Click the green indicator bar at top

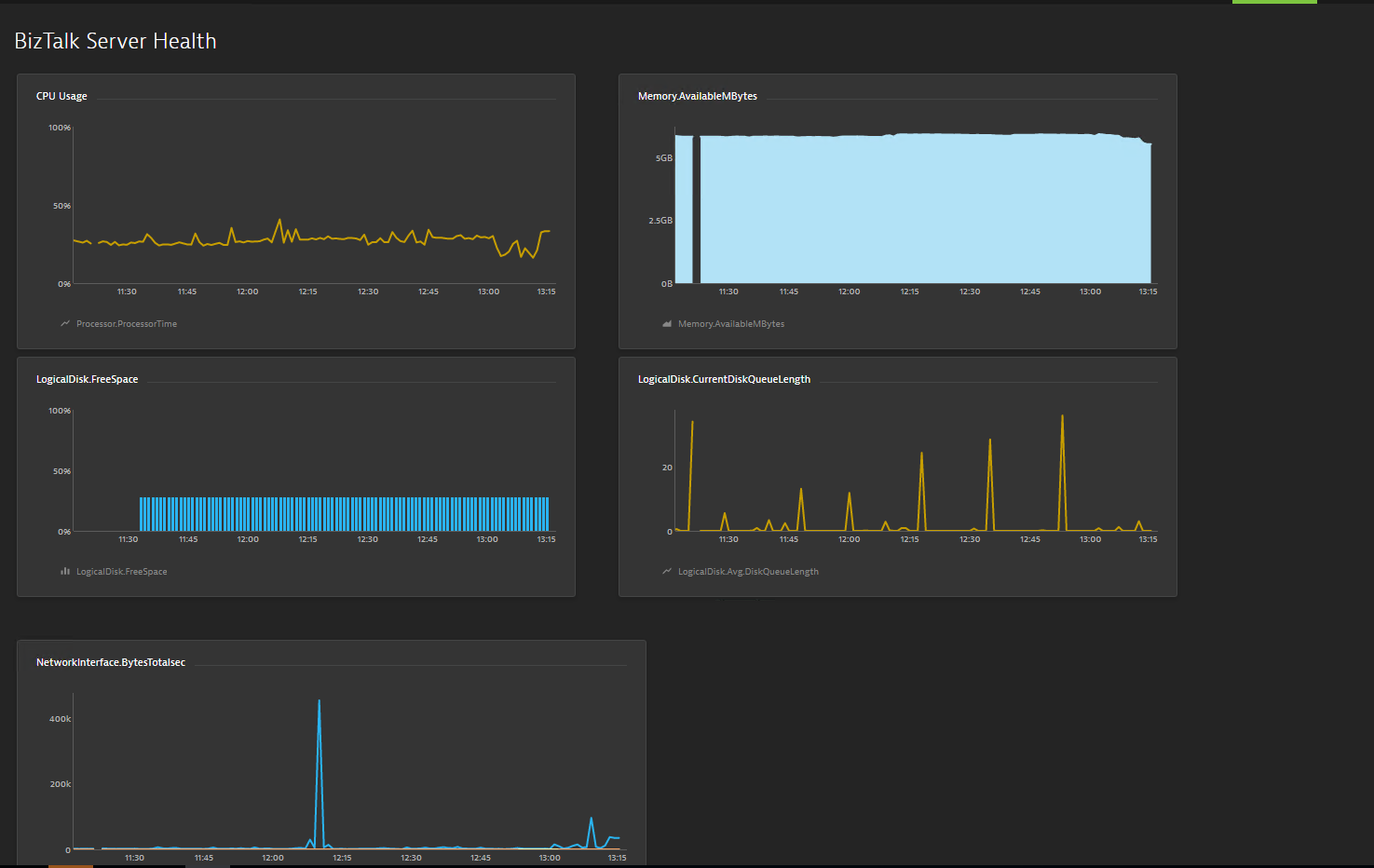(1274, 2)
